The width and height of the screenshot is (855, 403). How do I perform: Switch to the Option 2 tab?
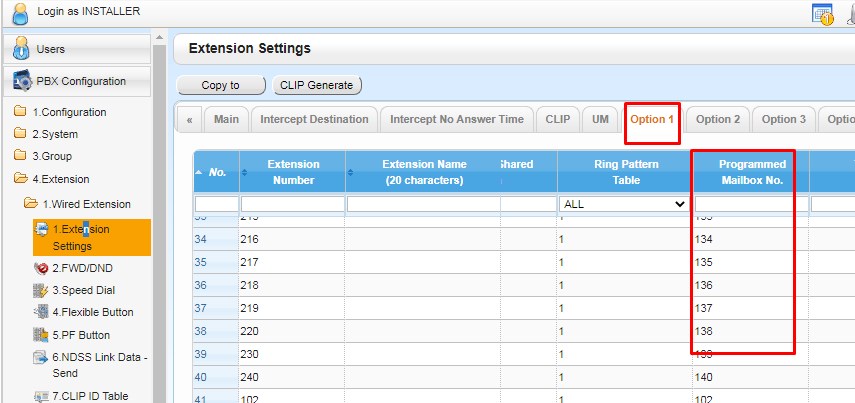point(718,119)
